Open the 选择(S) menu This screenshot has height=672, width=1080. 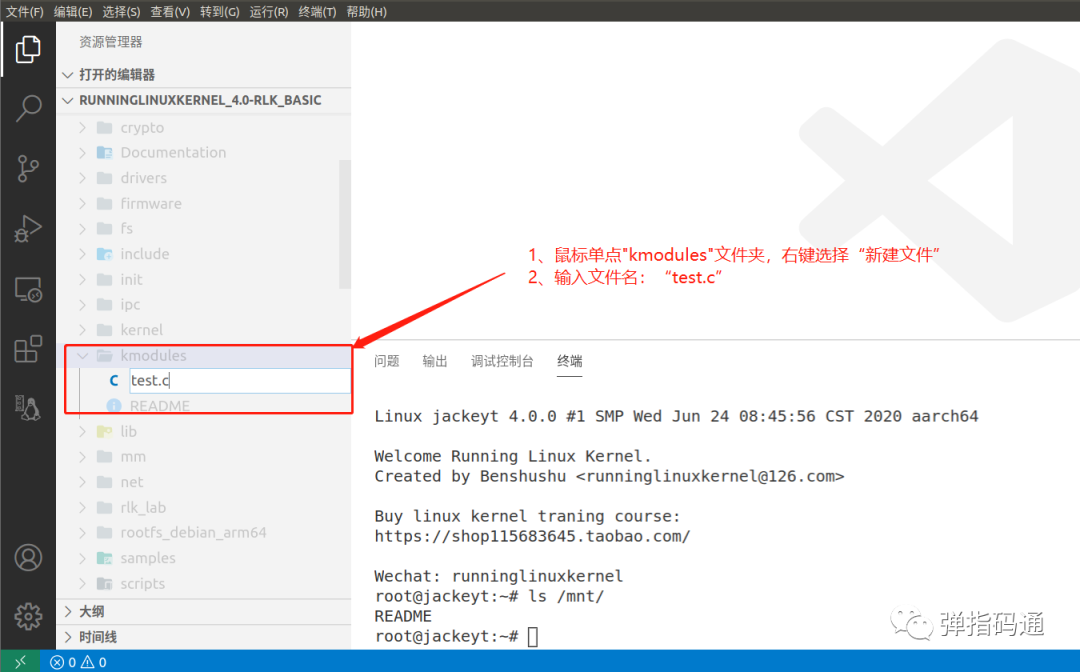pyautogui.click(x=121, y=12)
